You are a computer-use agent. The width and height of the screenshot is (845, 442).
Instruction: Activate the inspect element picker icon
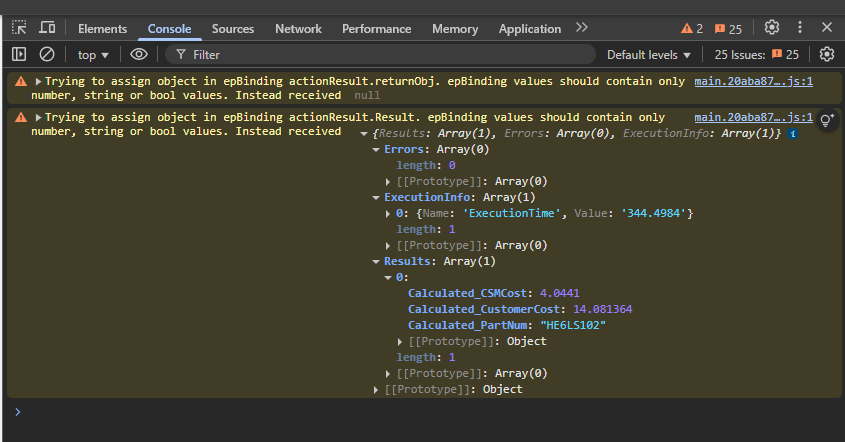point(19,27)
